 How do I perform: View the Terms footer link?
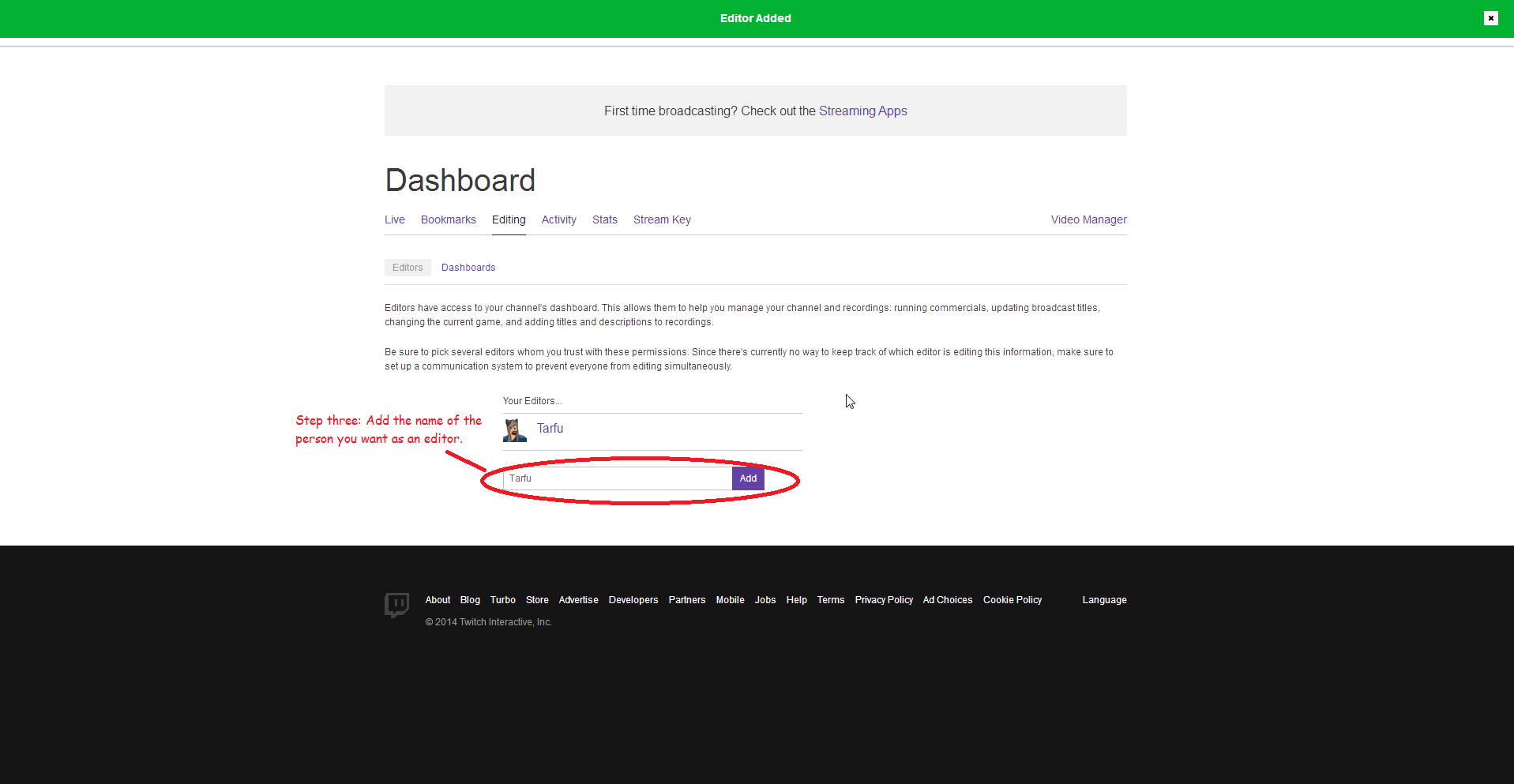pyautogui.click(x=830, y=600)
